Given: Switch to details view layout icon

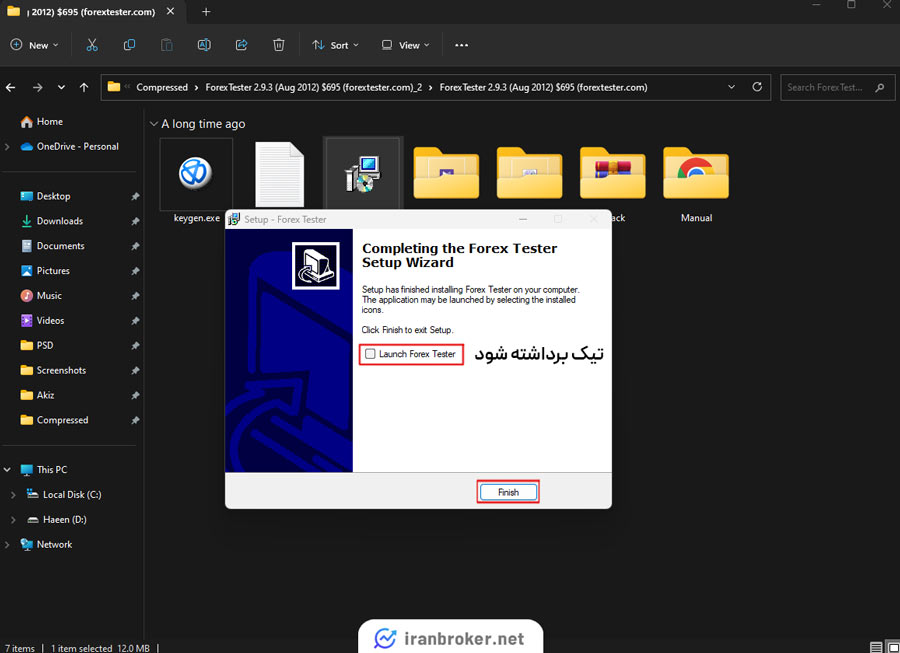Looking at the screenshot, I should click(x=876, y=647).
